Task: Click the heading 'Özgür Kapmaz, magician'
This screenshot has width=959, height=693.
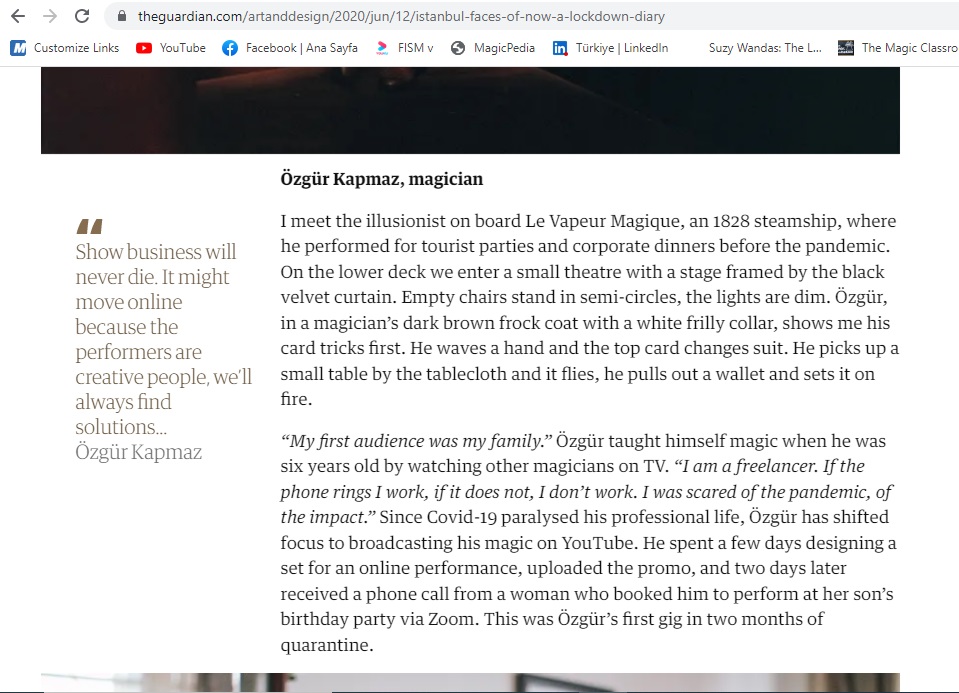Action: click(x=382, y=180)
